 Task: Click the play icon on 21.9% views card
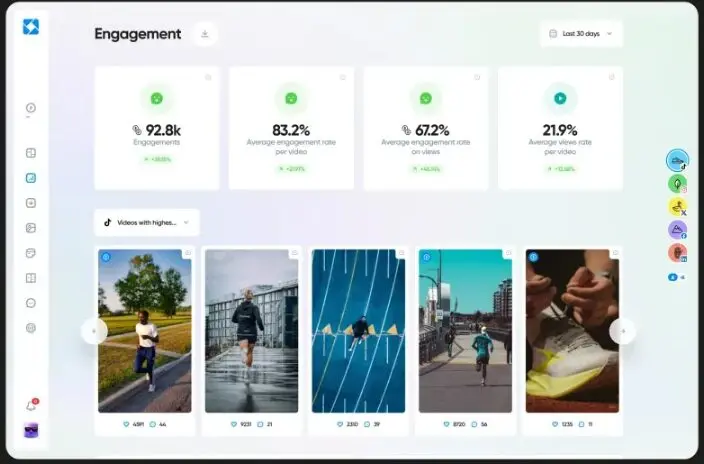pos(560,99)
